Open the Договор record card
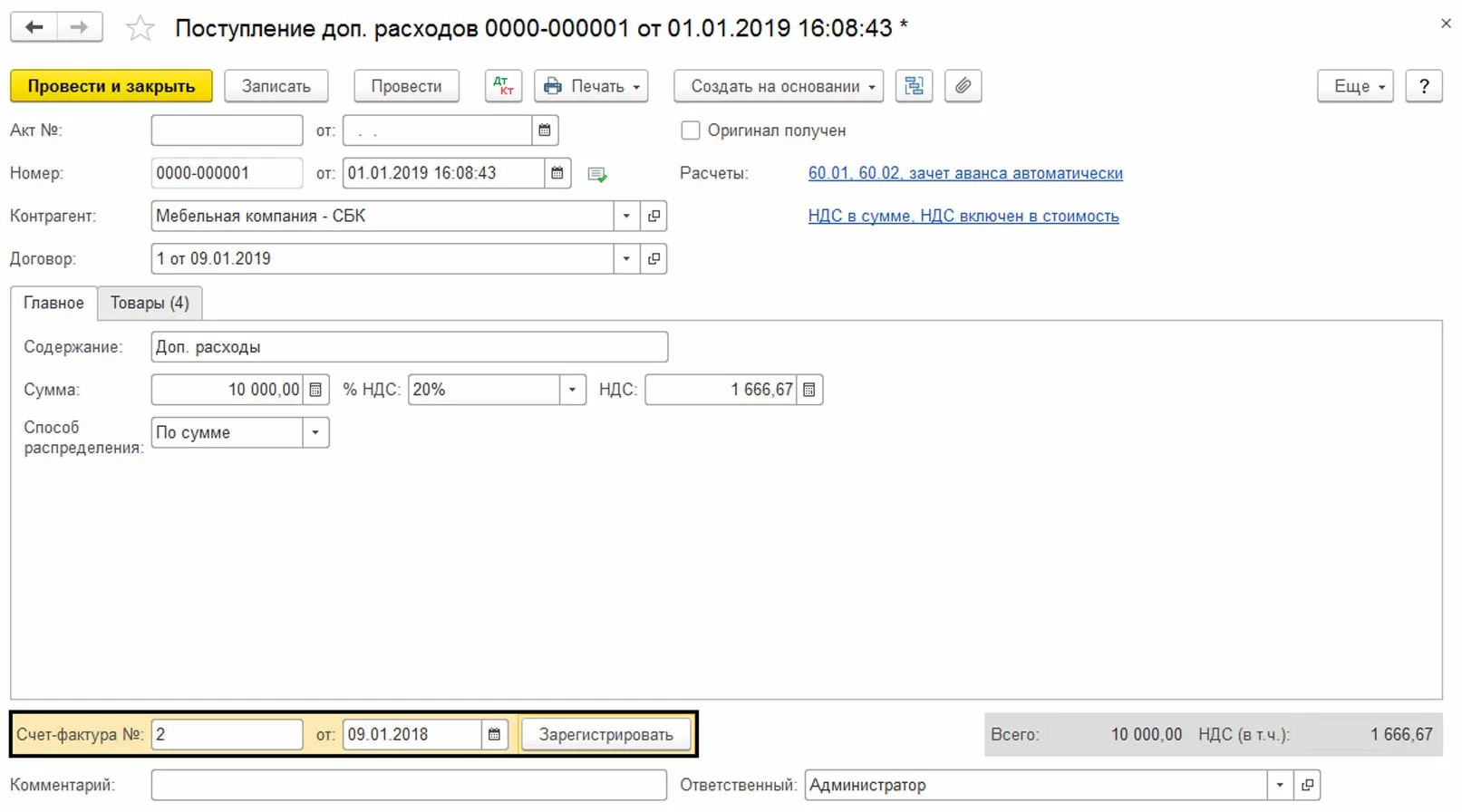Viewport: 1462px width, 812px height. (654, 258)
